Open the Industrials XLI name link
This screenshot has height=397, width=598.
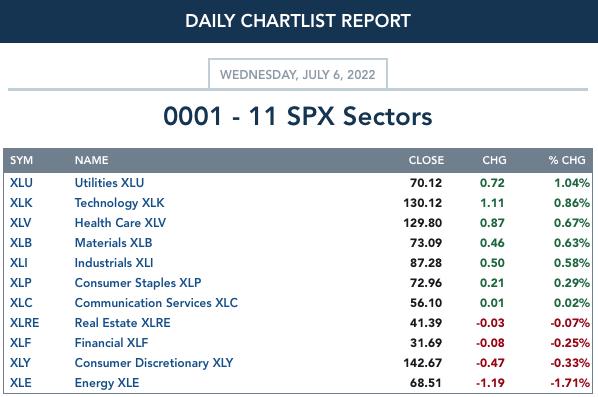(x=114, y=263)
